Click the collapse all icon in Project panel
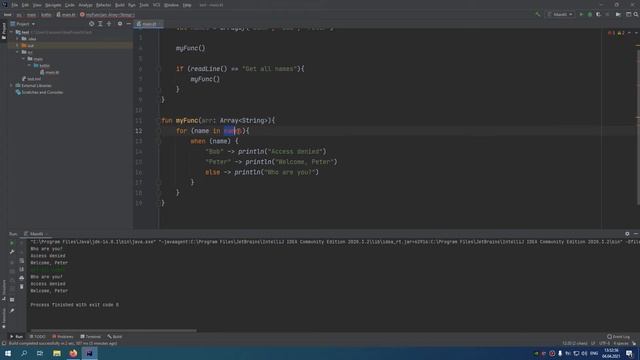The height and width of the screenshot is (360, 640). pyautogui.click(x=109, y=24)
